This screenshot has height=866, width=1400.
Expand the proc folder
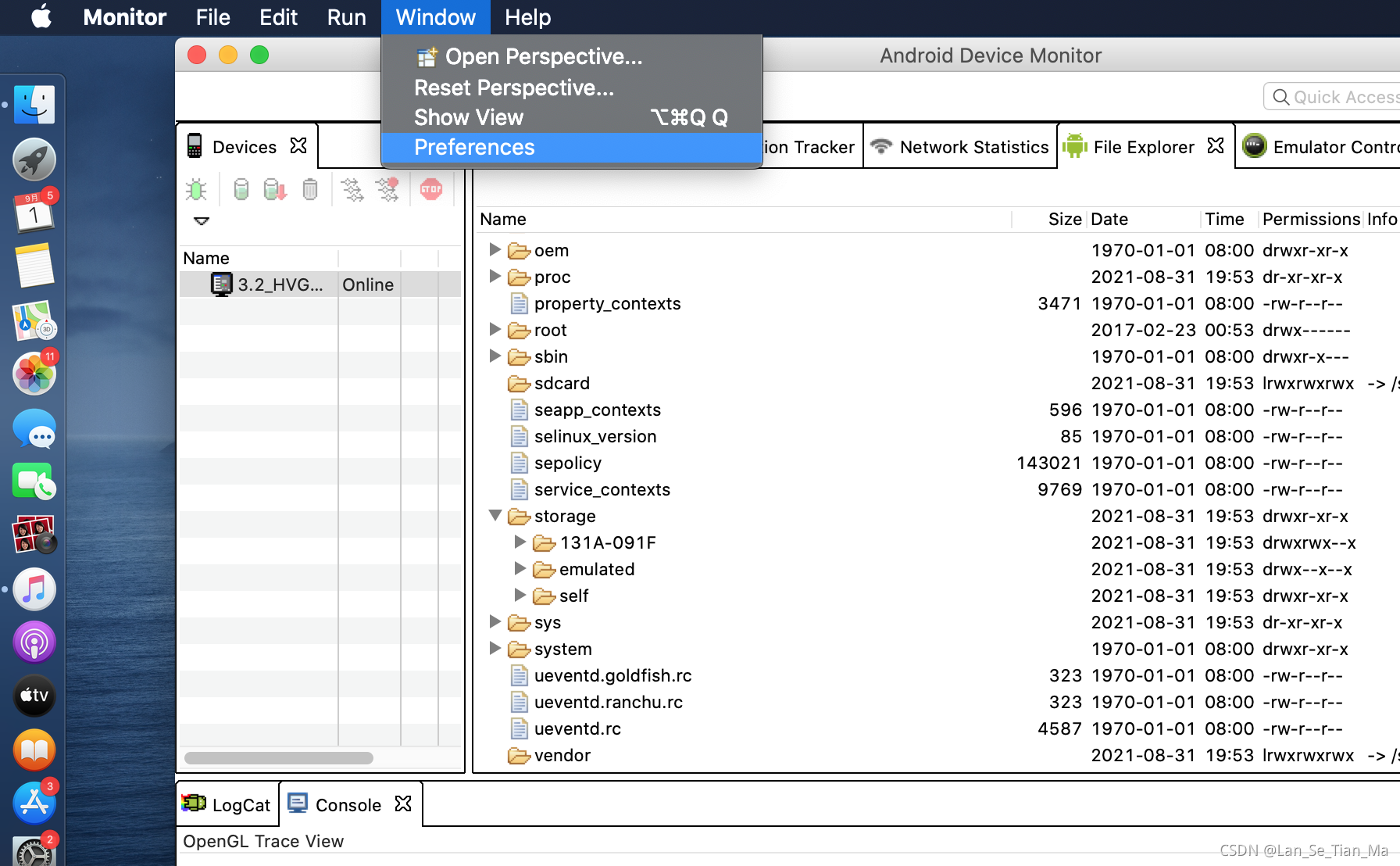[x=495, y=276]
